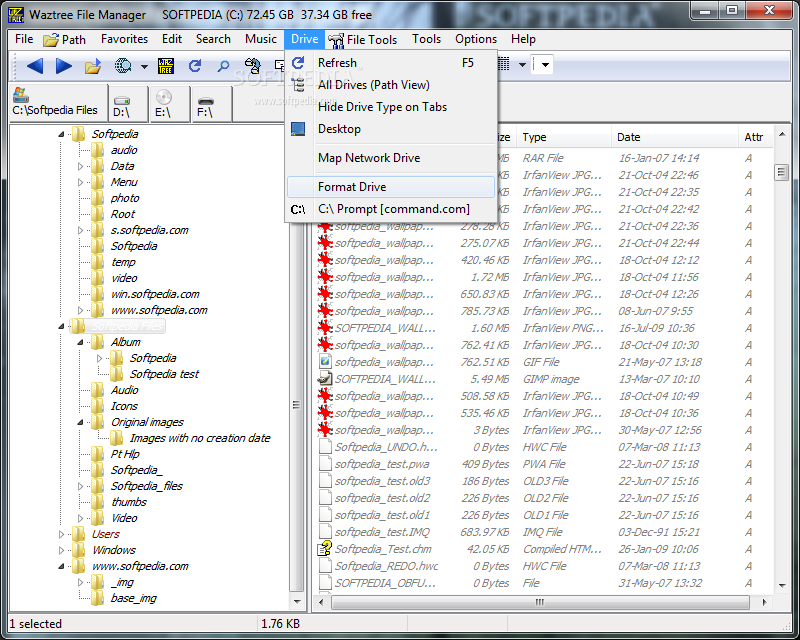This screenshot has width=800, height=640.
Task: Switch to the E:\ CD drive tab
Action: (169, 103)
